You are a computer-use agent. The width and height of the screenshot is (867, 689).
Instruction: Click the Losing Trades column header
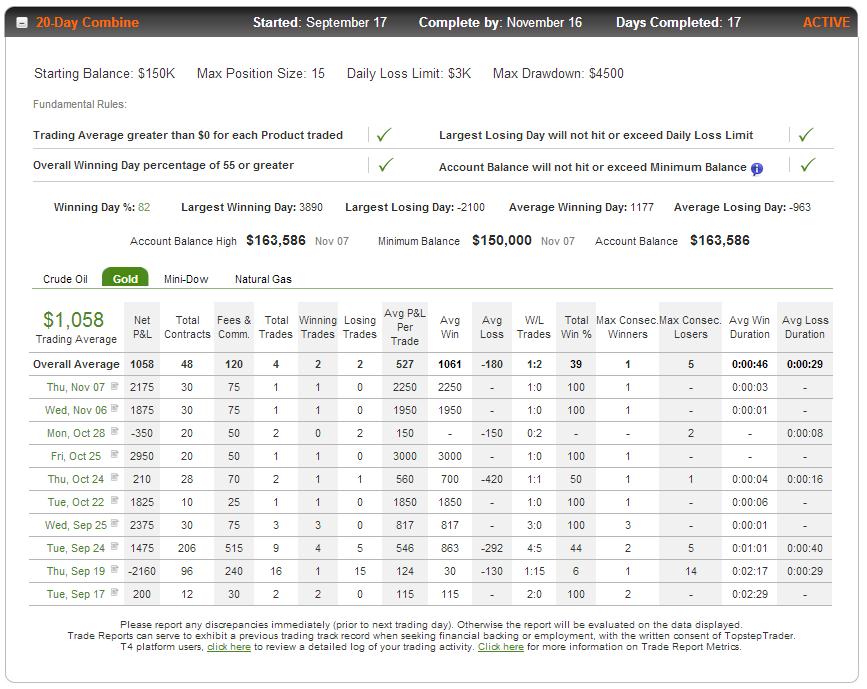(360, 327)
